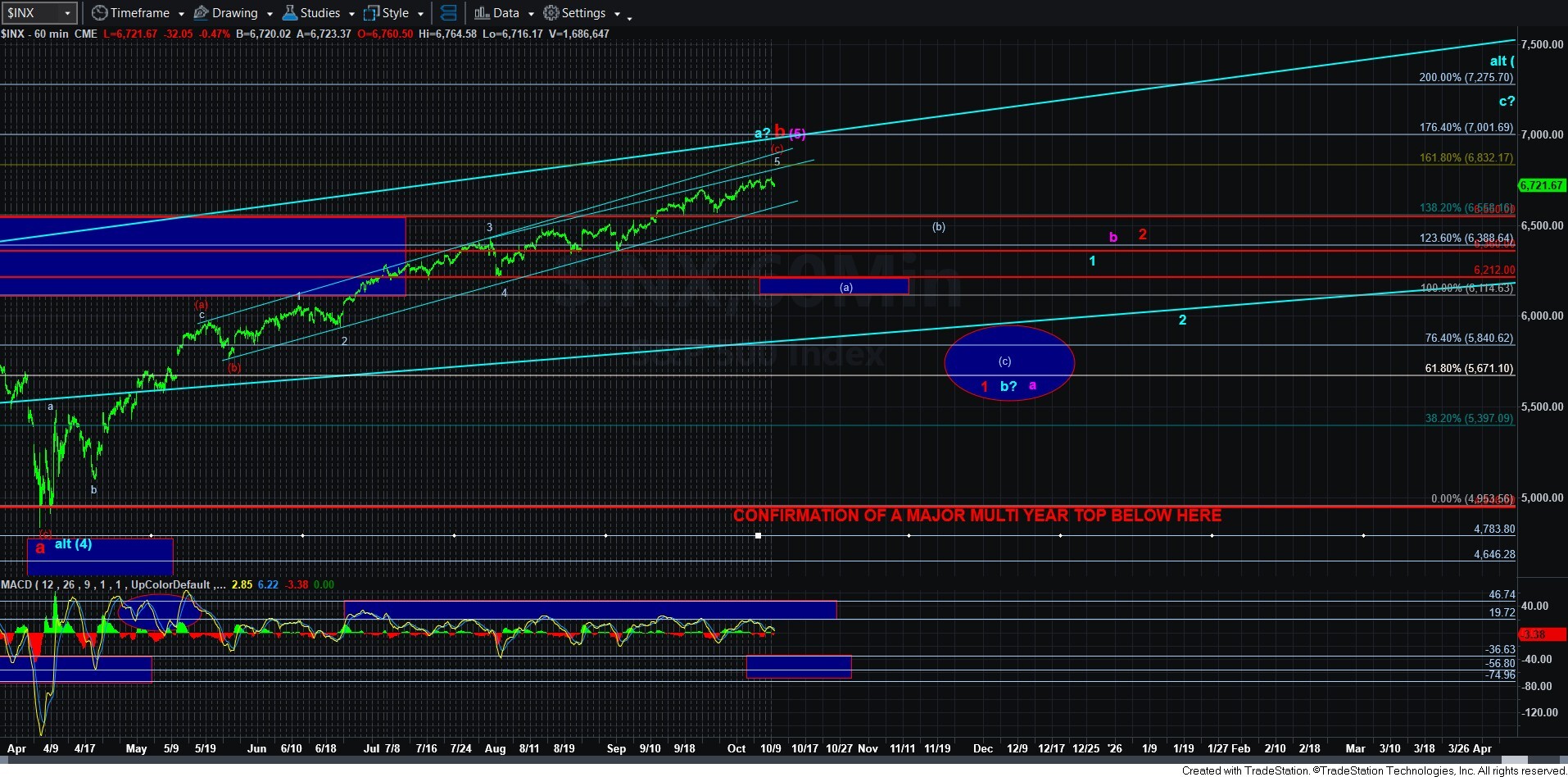Click the red -3.38 MACD value tag
This screenshot has height=777, width=1568.
point(1542,634)
